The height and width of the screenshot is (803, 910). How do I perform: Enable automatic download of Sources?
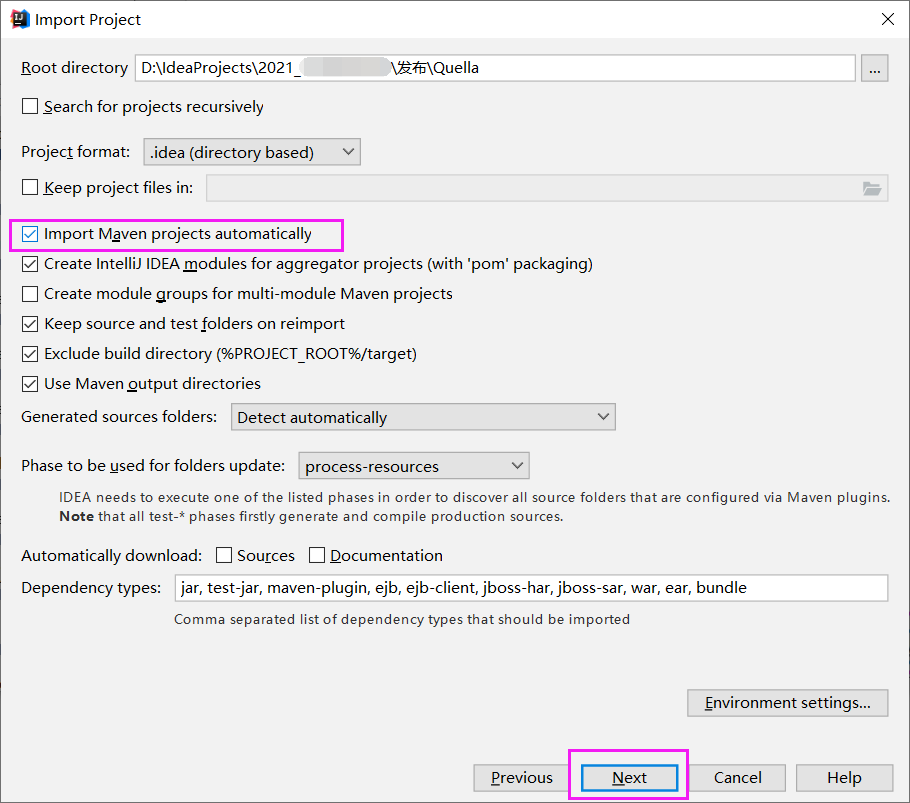pyautogui.click(x=224, y=555)
